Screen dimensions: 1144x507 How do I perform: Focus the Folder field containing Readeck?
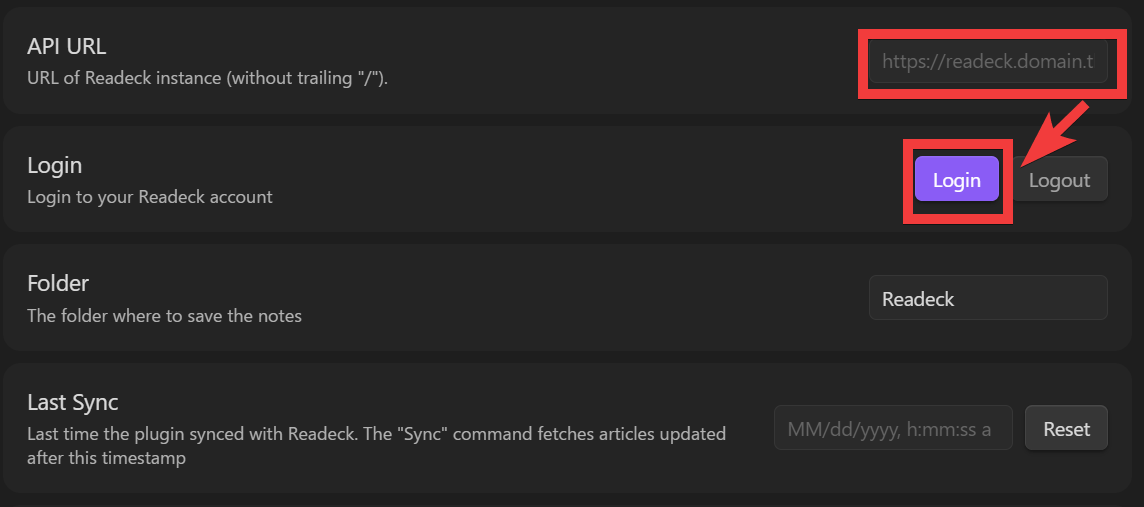point(987,298)
